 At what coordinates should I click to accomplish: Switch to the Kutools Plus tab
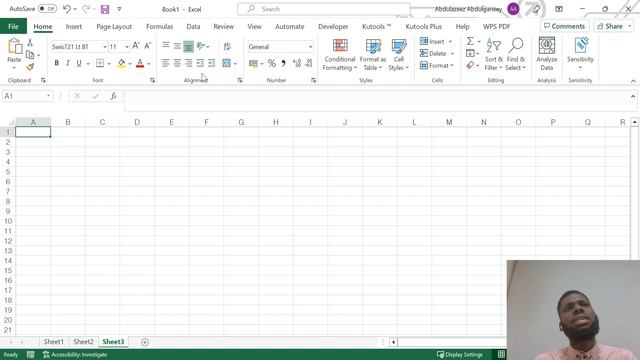pos(423,27)
